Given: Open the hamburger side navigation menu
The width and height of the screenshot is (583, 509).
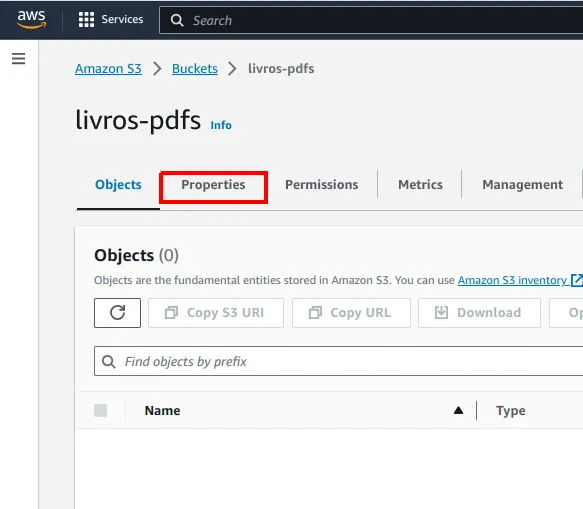Looking at the screenshot, I should [x=19, y=58].
